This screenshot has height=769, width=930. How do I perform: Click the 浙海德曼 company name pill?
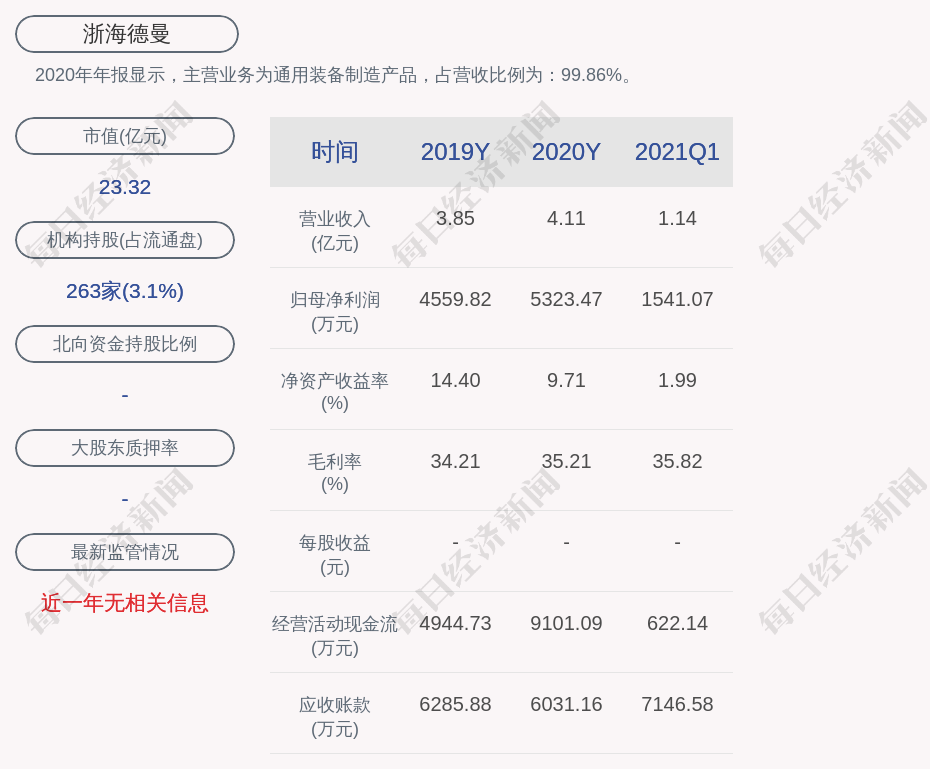coord(126,34)
